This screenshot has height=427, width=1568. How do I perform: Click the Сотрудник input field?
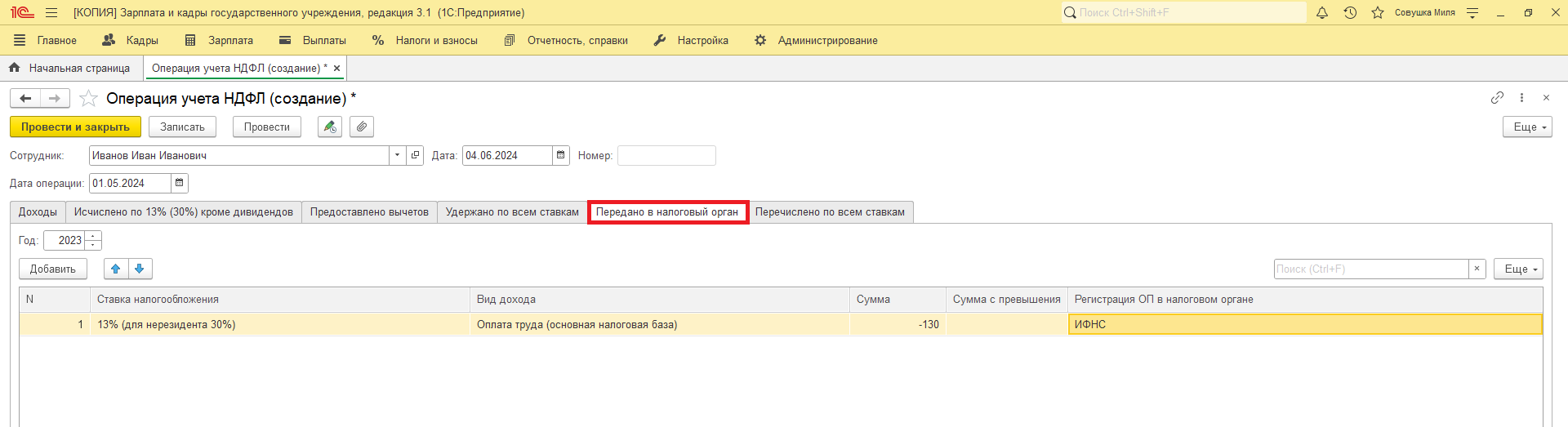click(x=238, y=156)
